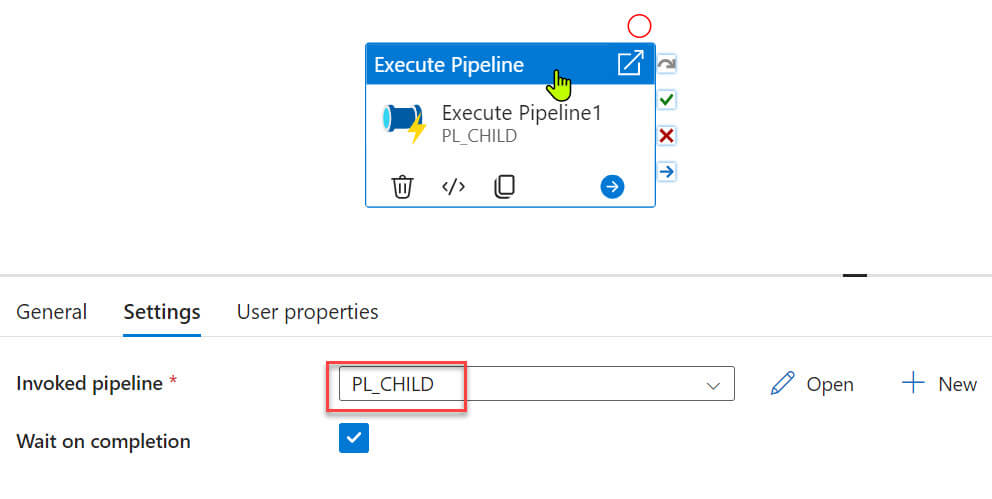This screenshot has width=992, height=499.
Task: Expand the Invoked pipeline dropdown
Action: pyautogui.click(x=713, y=385)
